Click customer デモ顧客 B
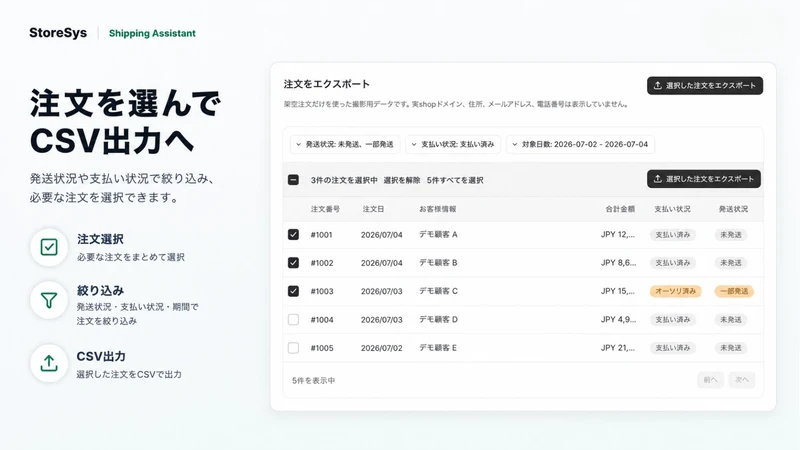Viewport: 800px width, 450px height. [x=438, y=263]
